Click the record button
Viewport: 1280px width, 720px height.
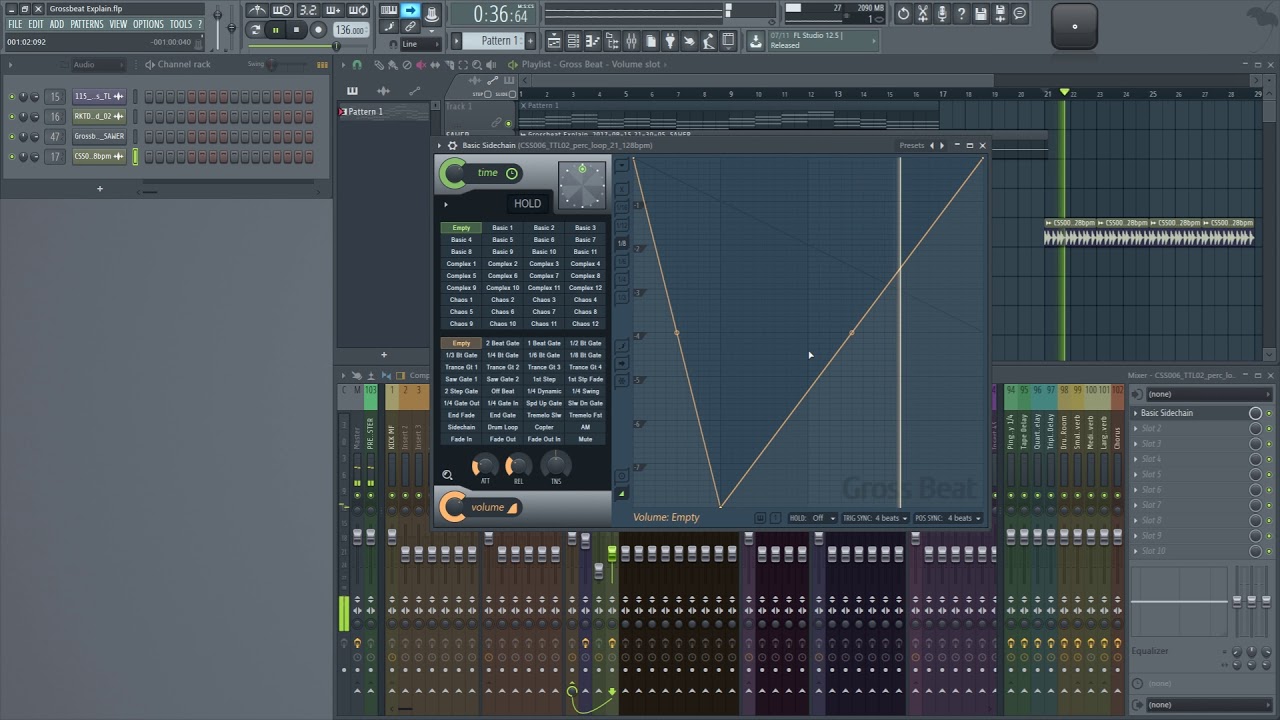tap(318, 30)
